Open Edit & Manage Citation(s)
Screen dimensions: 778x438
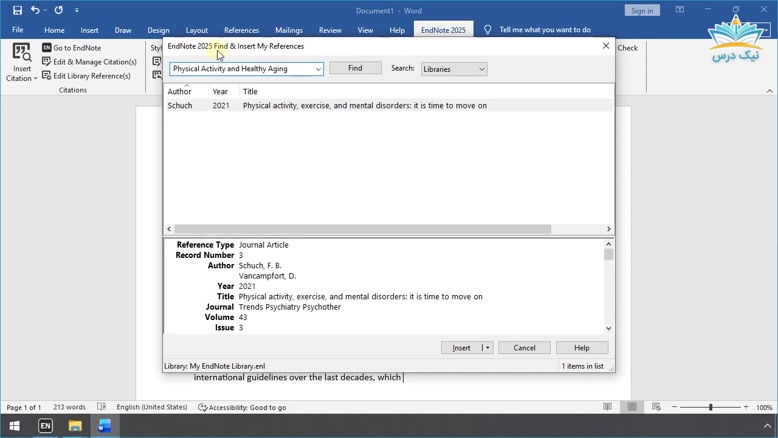(89, 62)
